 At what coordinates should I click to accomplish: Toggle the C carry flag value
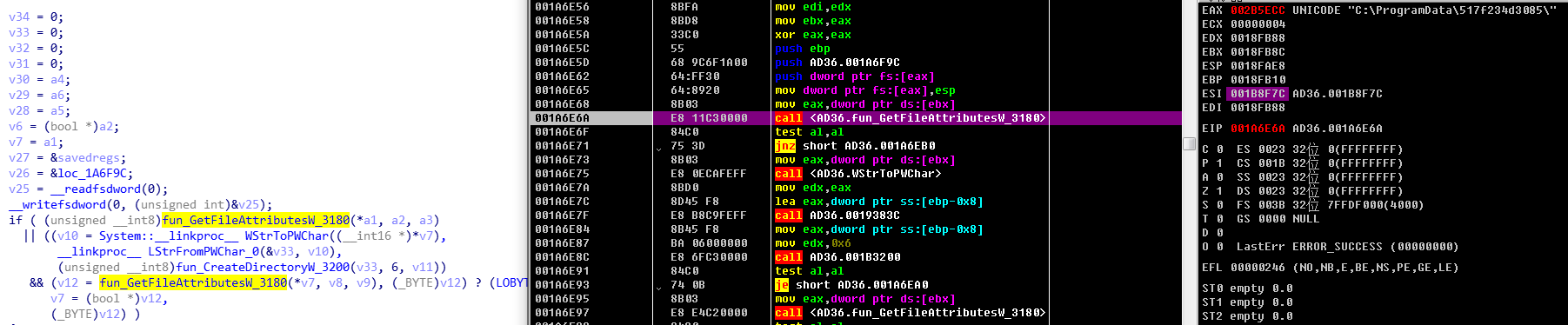[1220, 149]
